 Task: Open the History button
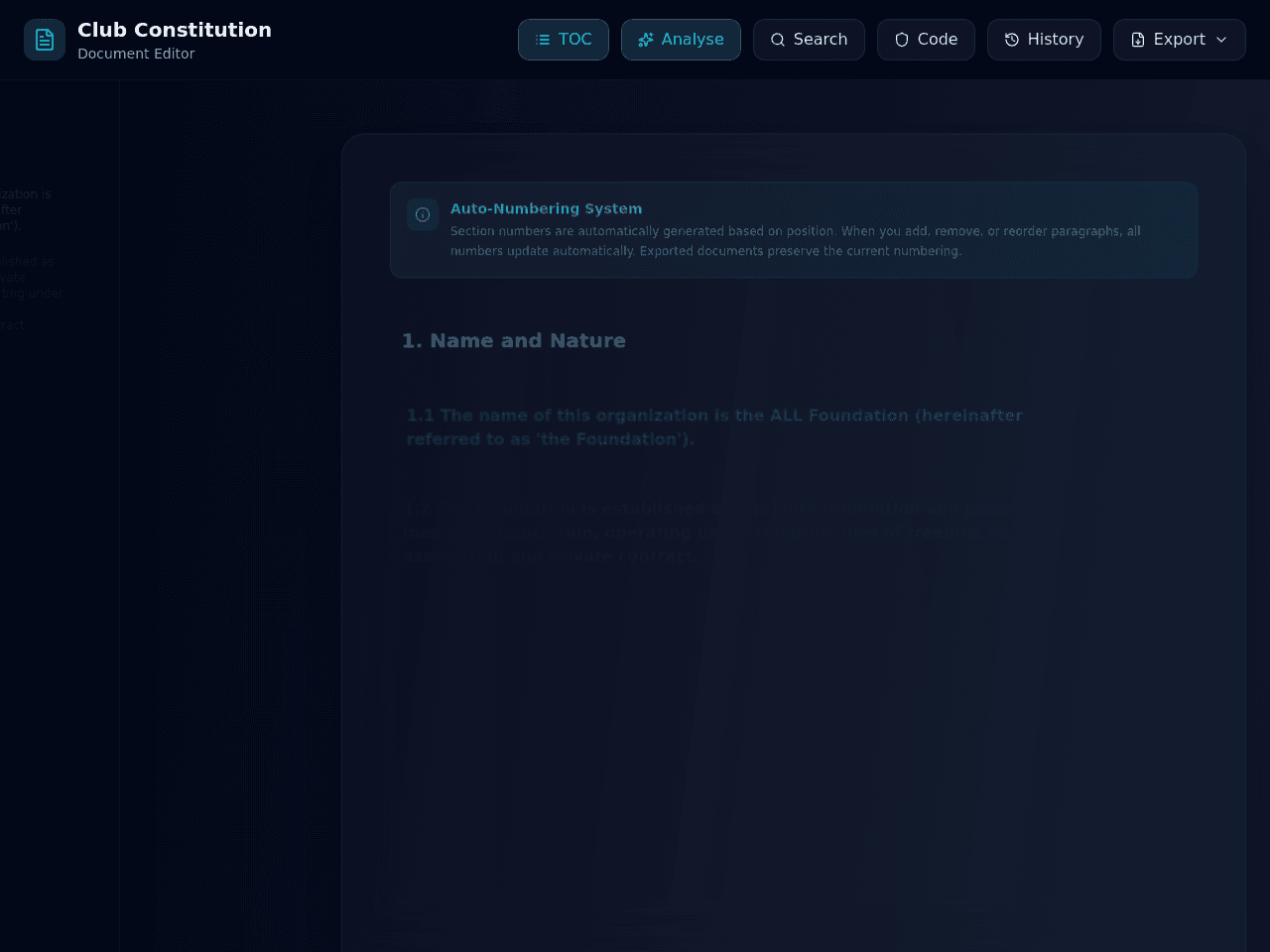(x=1044, y=40)
